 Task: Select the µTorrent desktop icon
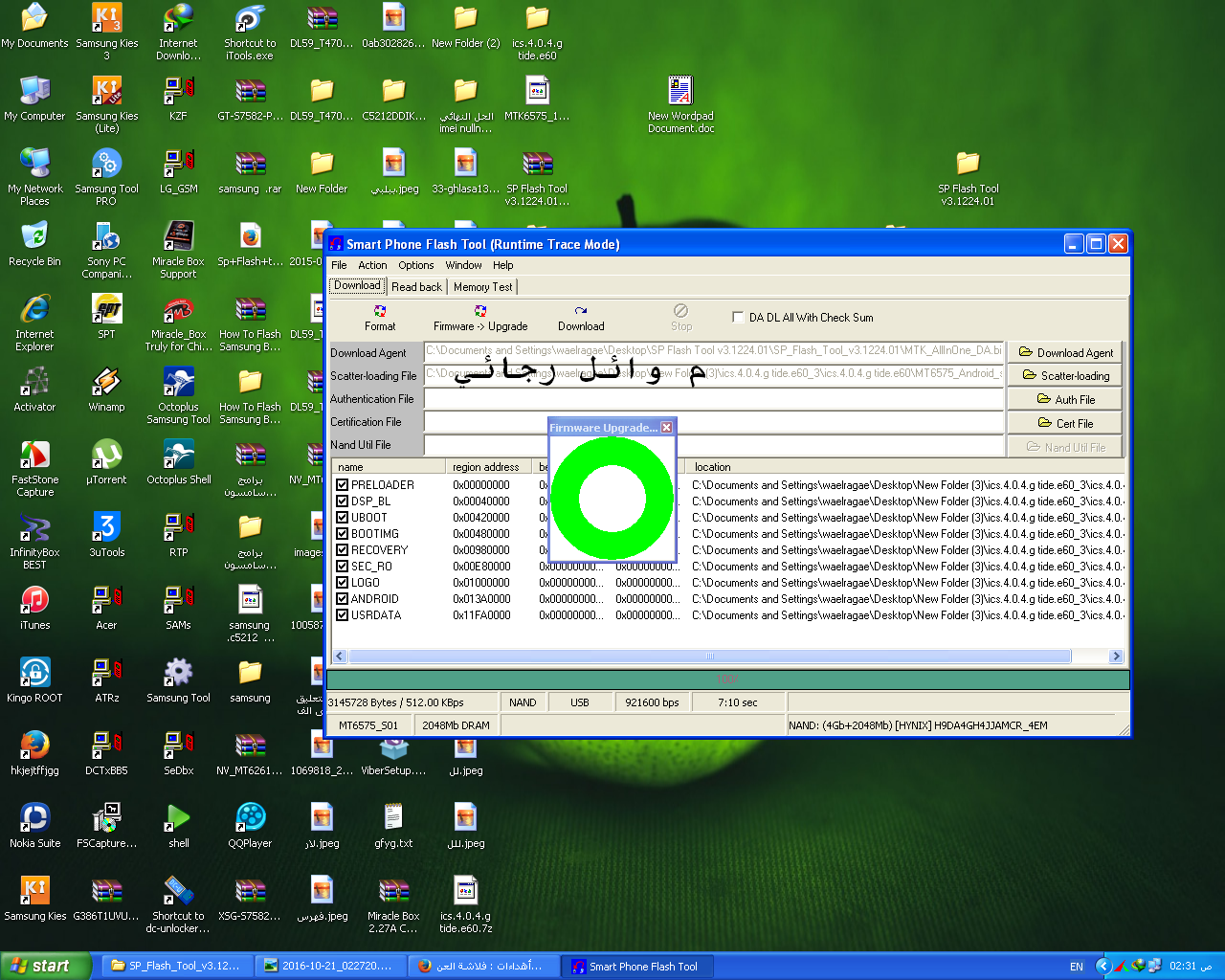(106, 463)
